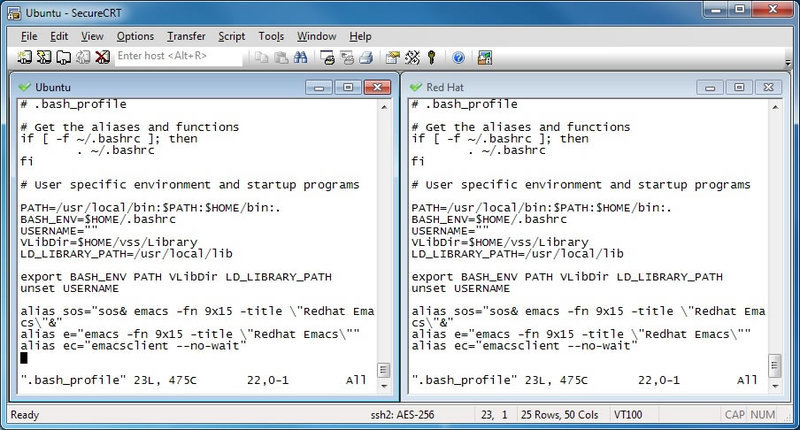Screen dimensions: 800x430
Task: Click in the Enter host field
Action: (179, 56)
